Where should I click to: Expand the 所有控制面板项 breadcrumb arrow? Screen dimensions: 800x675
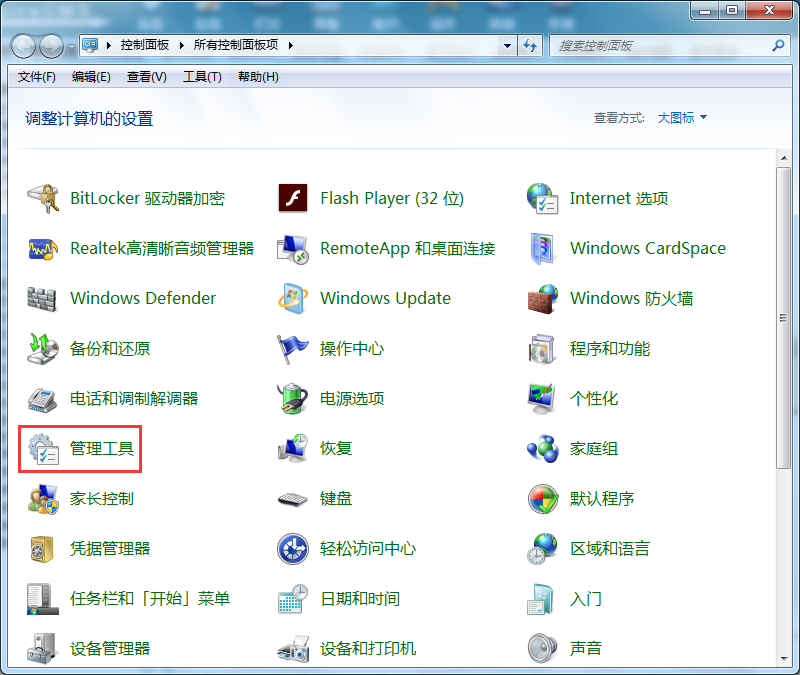click(x=289, y=45)
